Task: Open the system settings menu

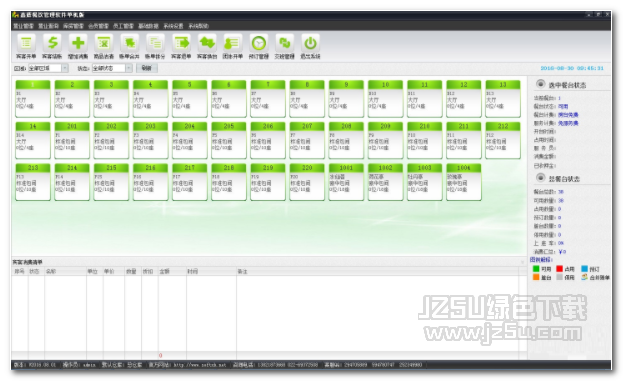Action: click(x=173, y=26)
